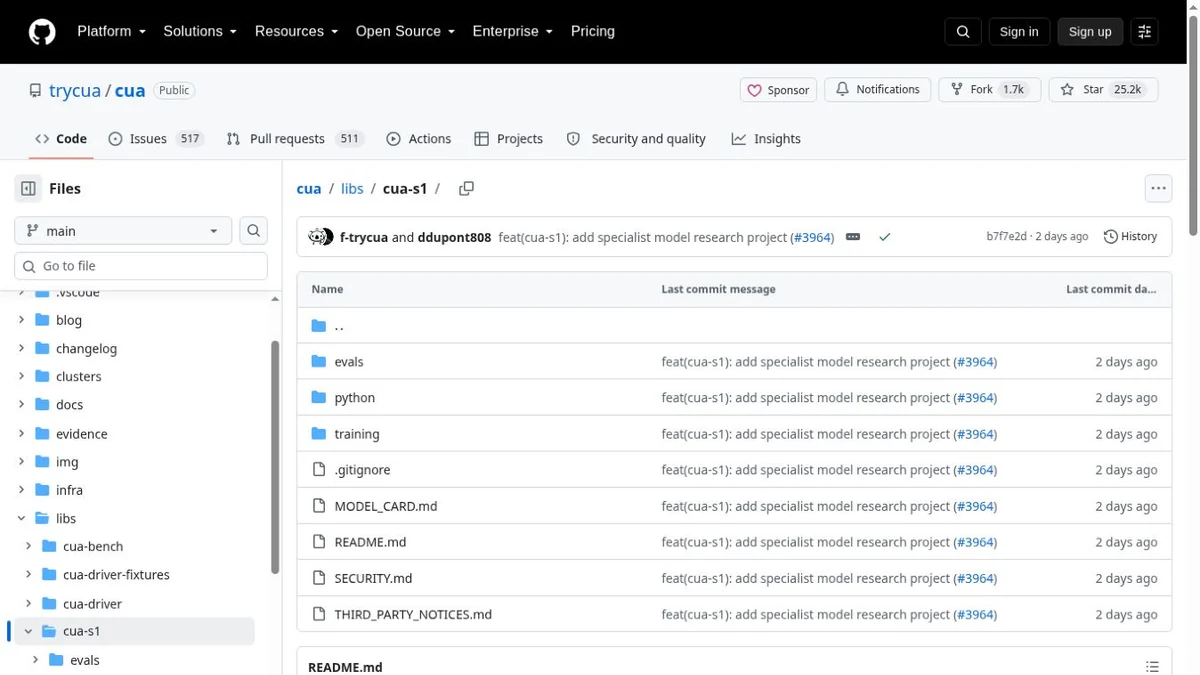1200x675 pixels.
Task: Open the libs breadcrumb link
Action: pos(352,189)
